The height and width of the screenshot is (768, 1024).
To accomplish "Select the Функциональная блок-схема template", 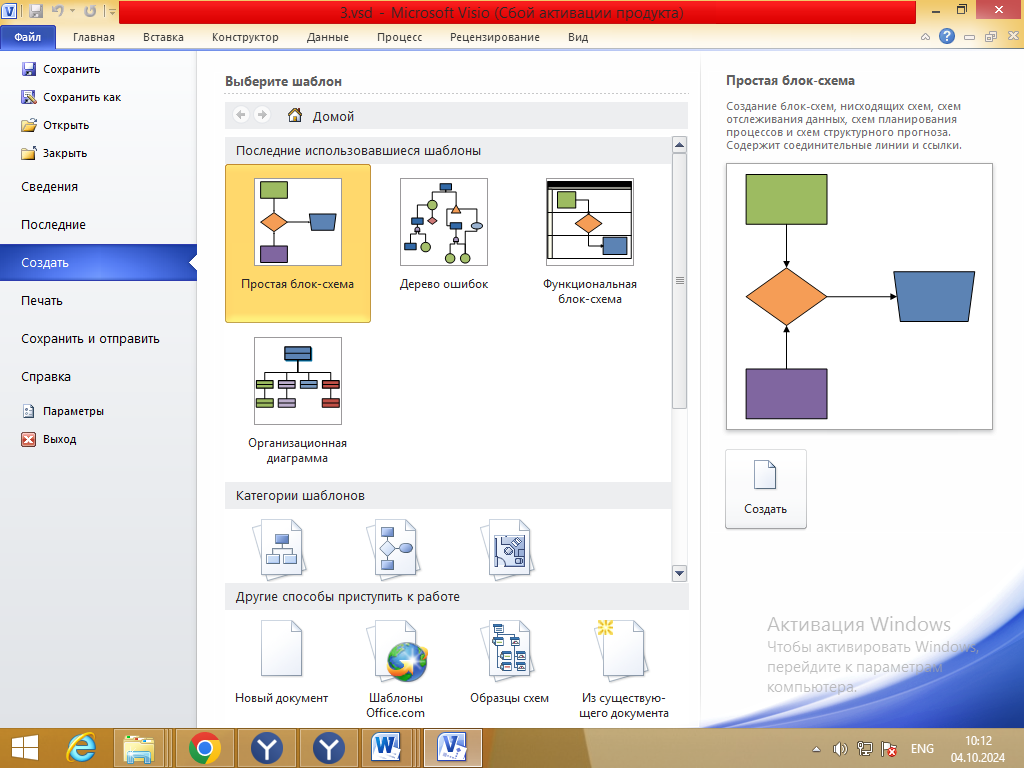I will pyautogui.click(x=590, y=242).
